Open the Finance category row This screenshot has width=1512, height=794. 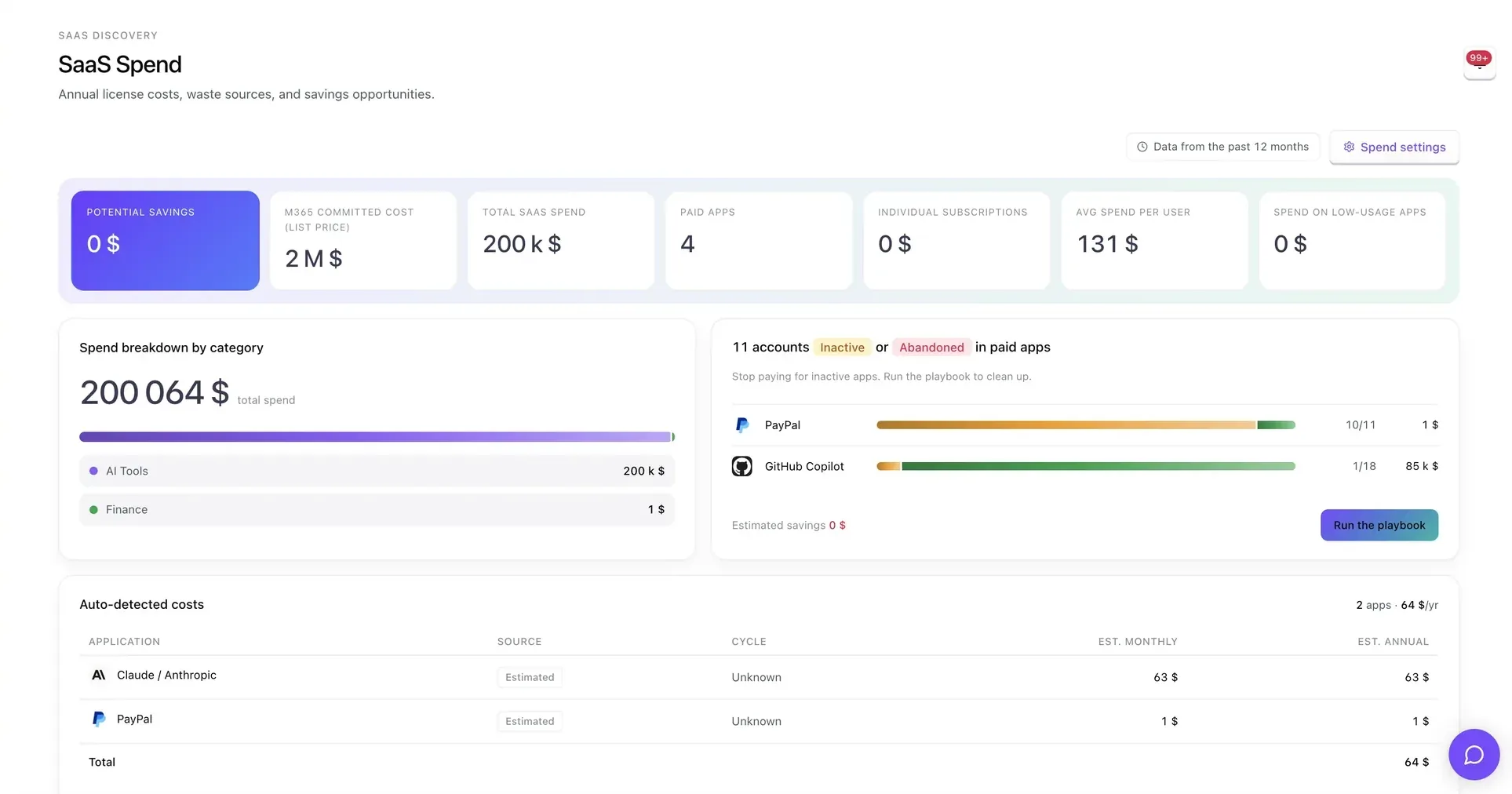(x=377, y=509)
